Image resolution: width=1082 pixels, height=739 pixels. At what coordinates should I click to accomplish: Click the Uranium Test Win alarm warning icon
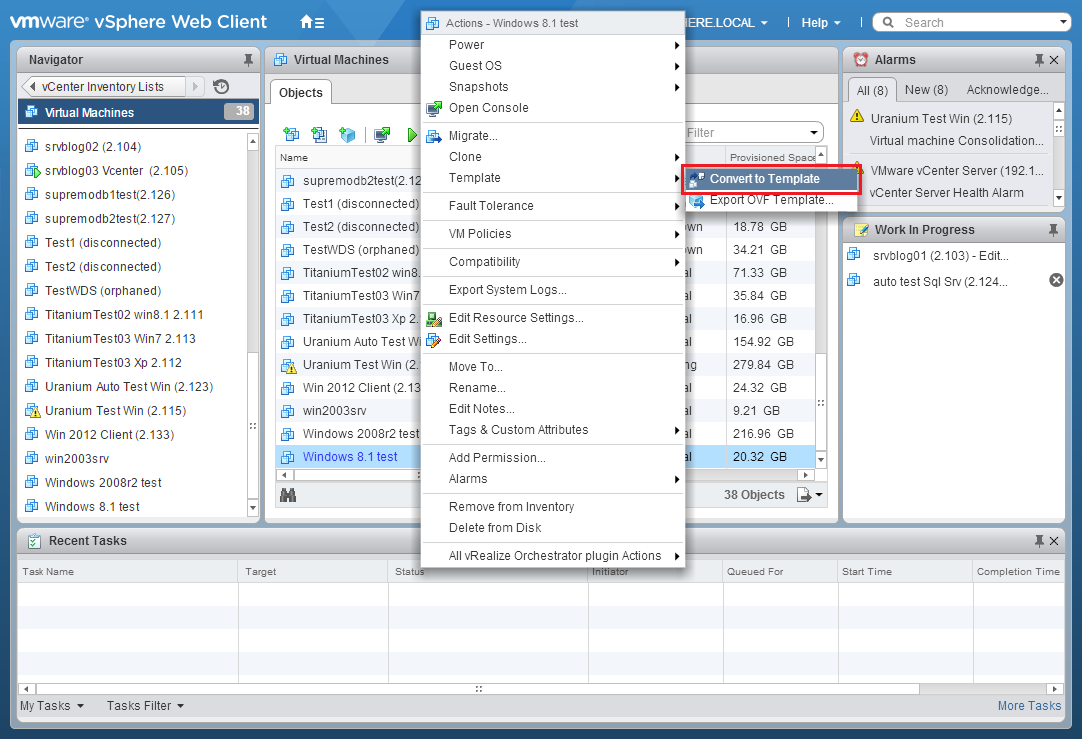point(857,116)
